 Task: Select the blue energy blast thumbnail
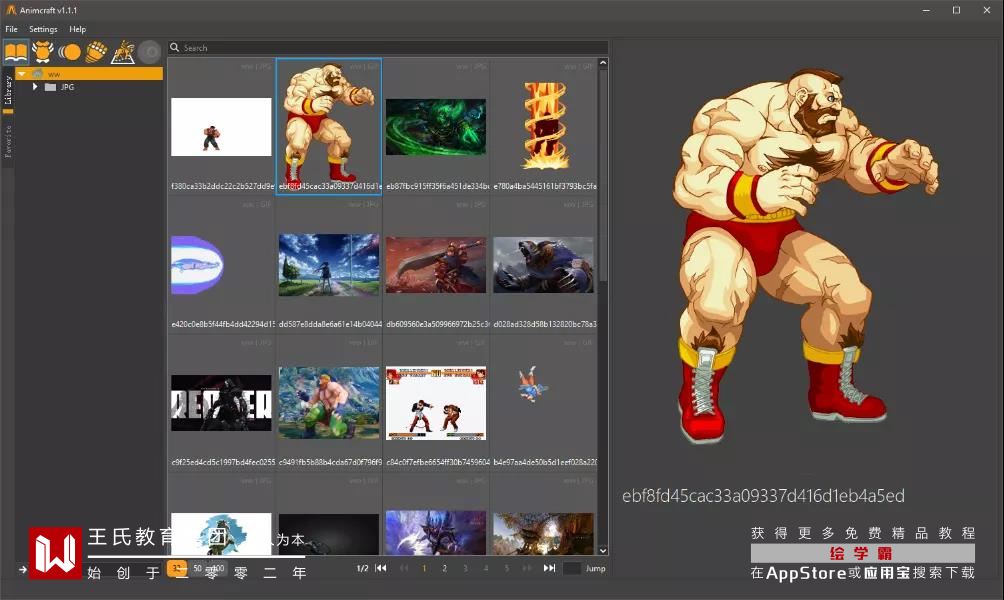[197, 265]
